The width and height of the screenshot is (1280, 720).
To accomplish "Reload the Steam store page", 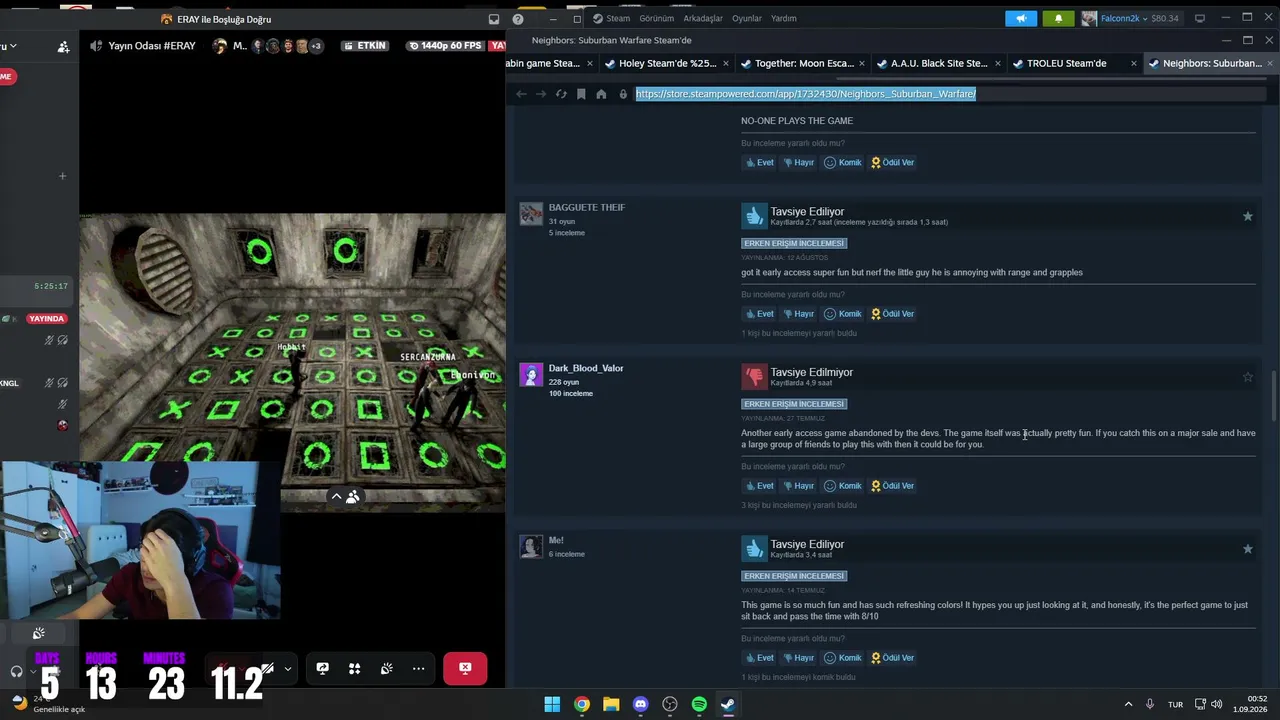I will (x=561, y=94).
